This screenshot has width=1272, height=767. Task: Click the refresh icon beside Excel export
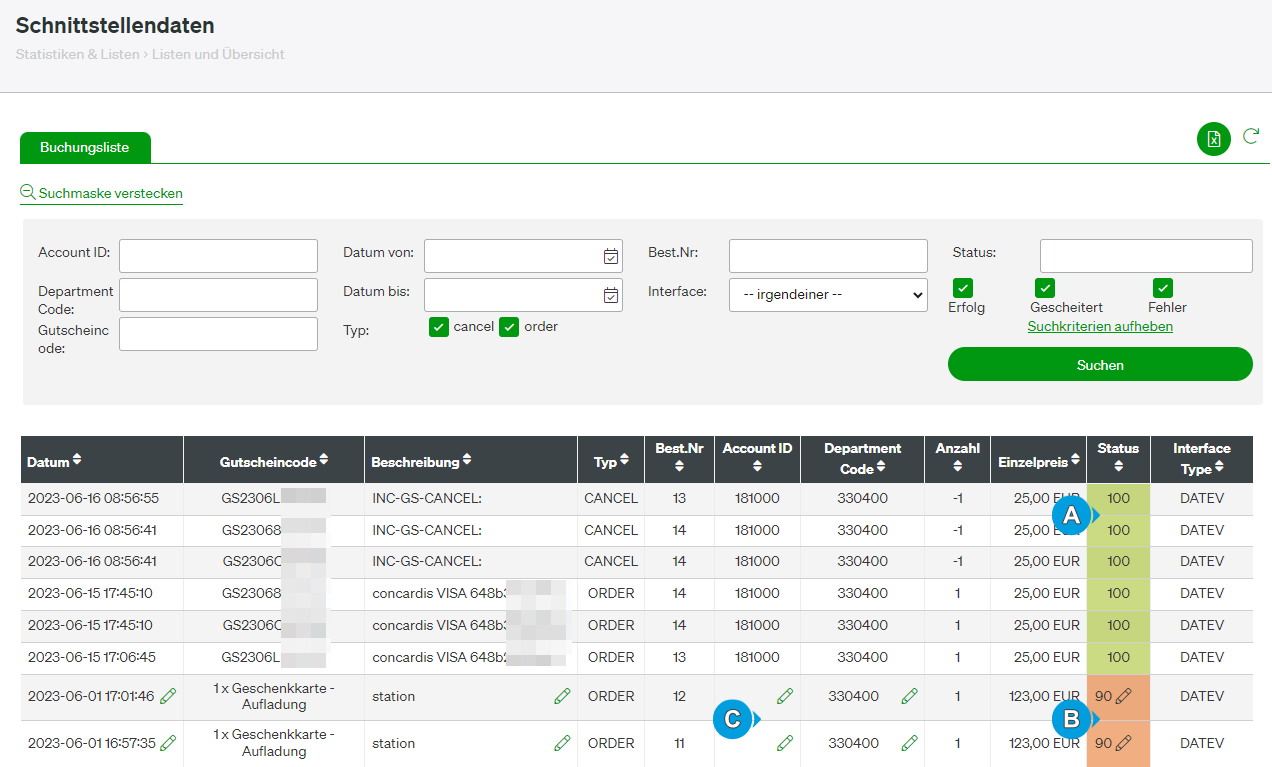tap(1251, 136)
